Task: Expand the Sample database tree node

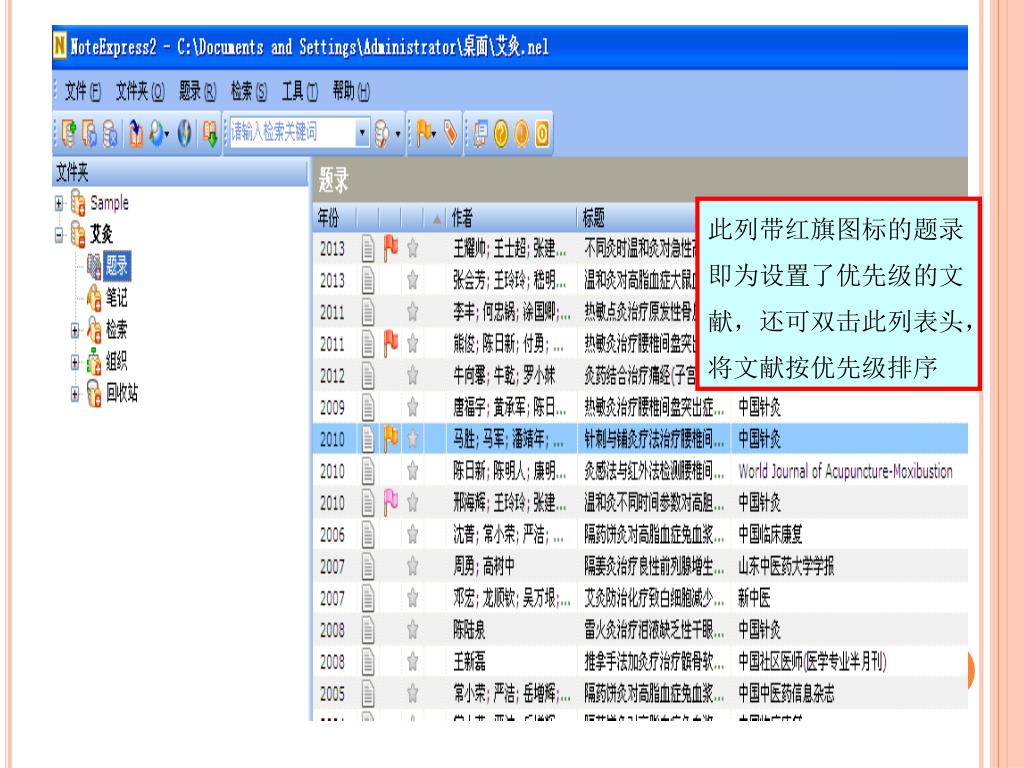Action: (x=59, y=203)
